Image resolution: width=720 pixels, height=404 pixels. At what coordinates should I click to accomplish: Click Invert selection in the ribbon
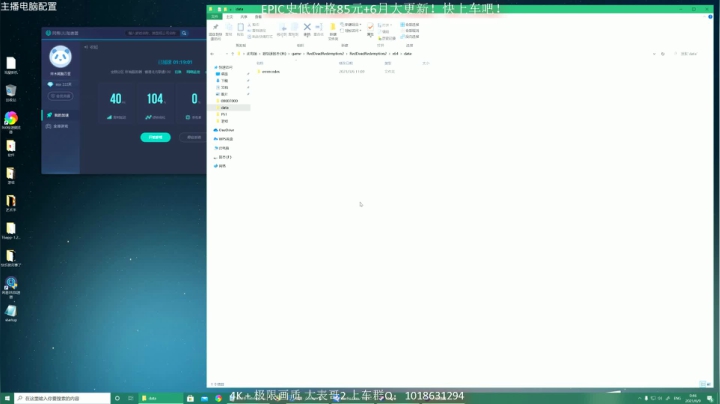pos(410,36)
